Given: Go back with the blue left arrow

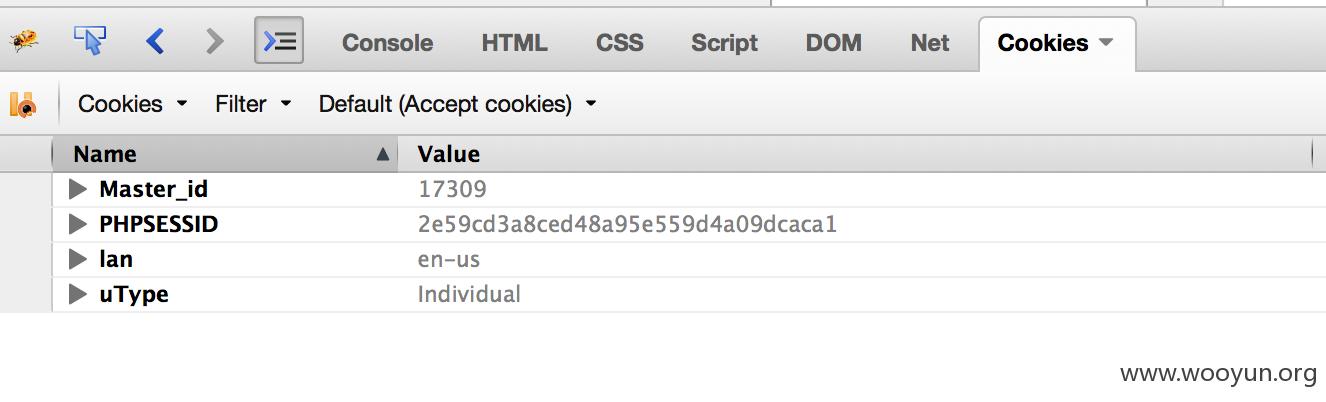Looking at the screenshot, I should click(x=154, y=41).
